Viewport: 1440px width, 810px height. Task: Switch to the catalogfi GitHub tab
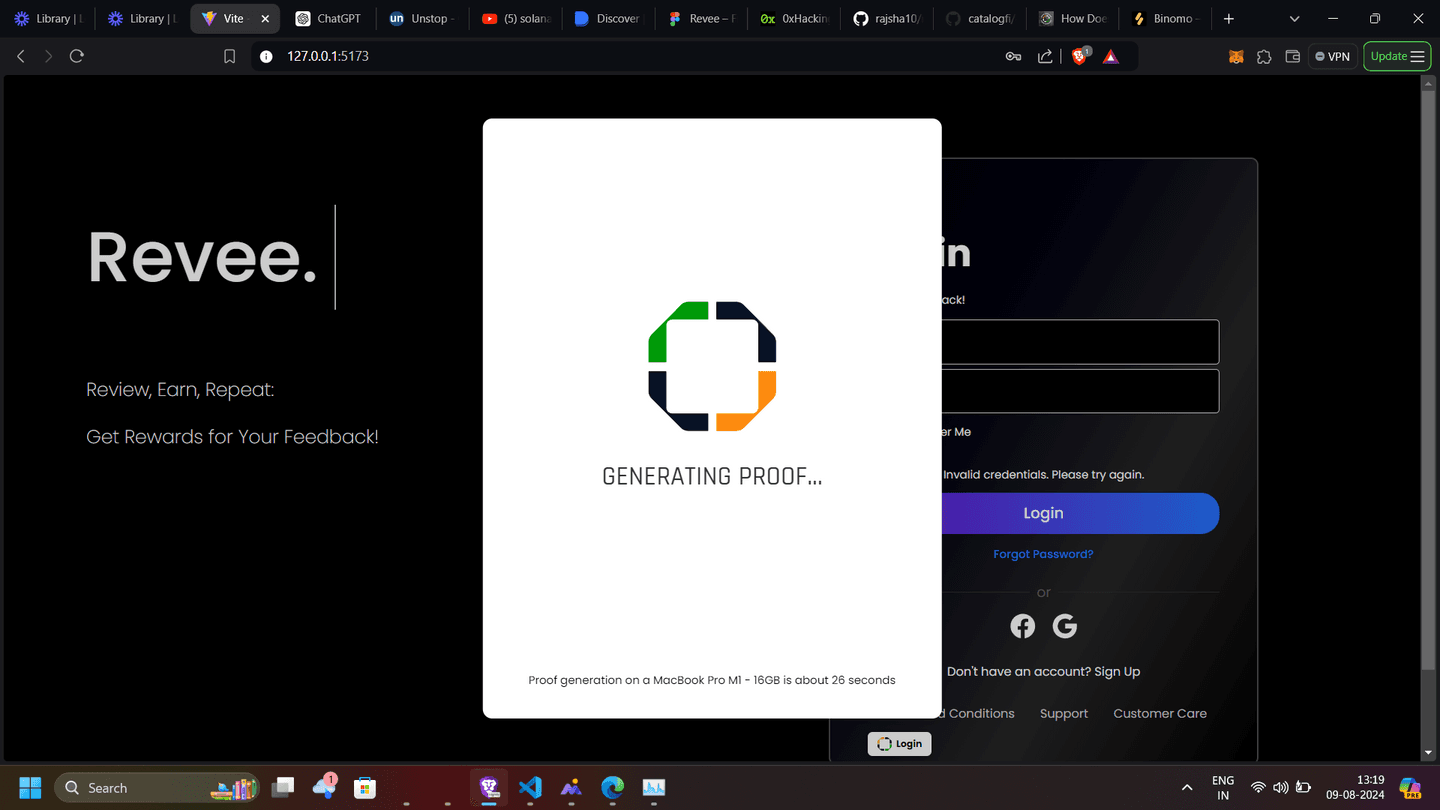[980, 19]
